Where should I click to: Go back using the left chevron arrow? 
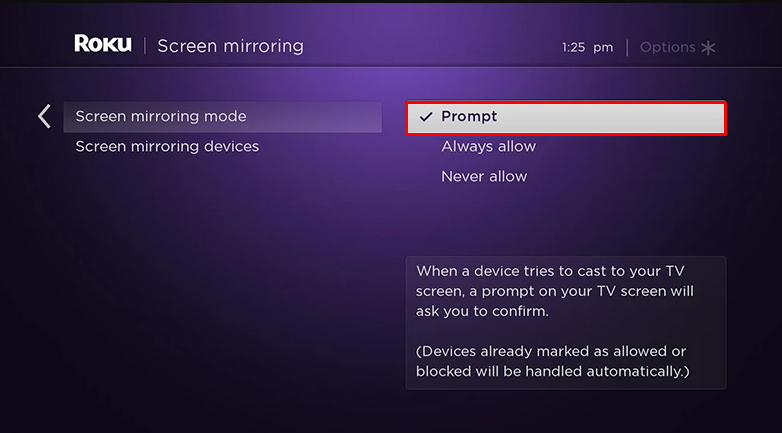point(44,116)
